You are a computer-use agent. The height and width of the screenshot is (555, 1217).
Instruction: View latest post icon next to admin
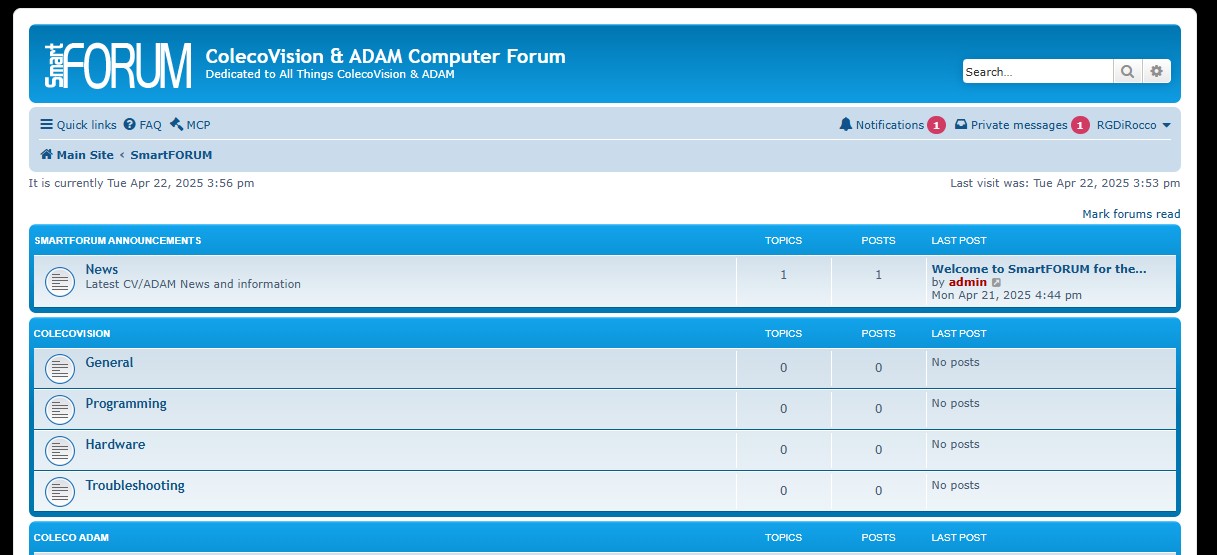click(x=996, y=283)
